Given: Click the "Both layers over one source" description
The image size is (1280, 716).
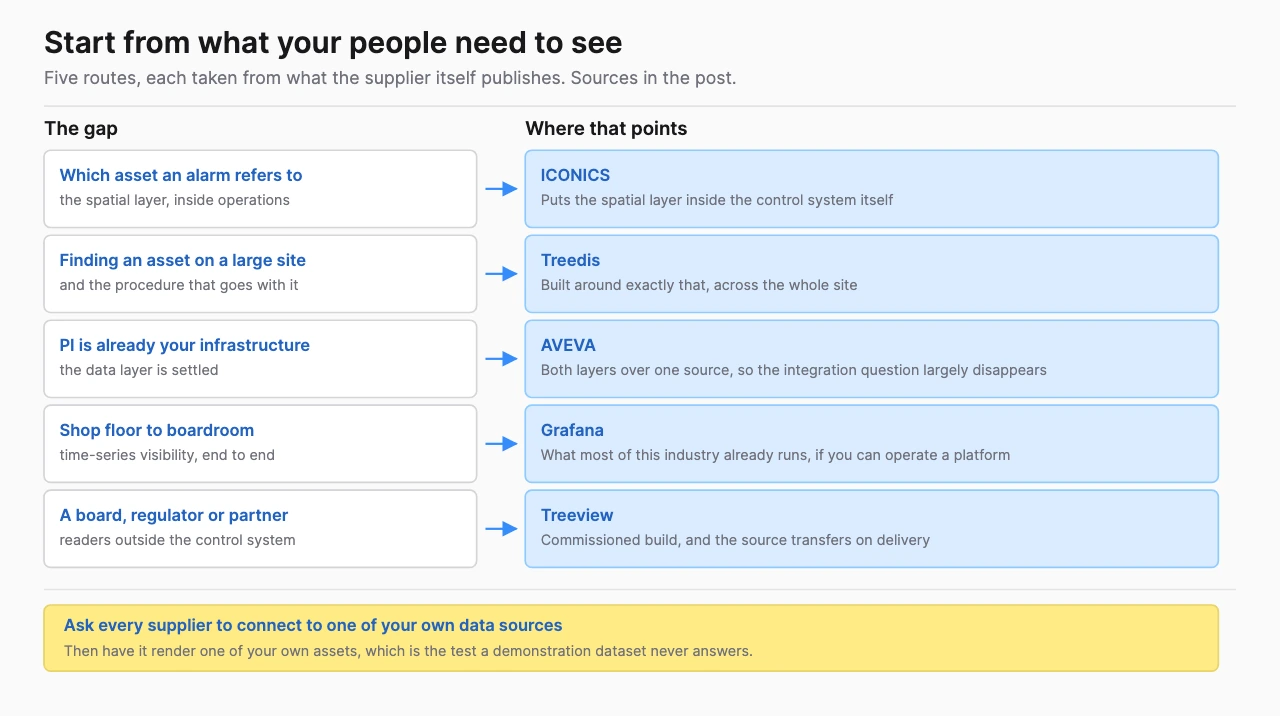Looking at the screenshot, I should tap(794, 370).
